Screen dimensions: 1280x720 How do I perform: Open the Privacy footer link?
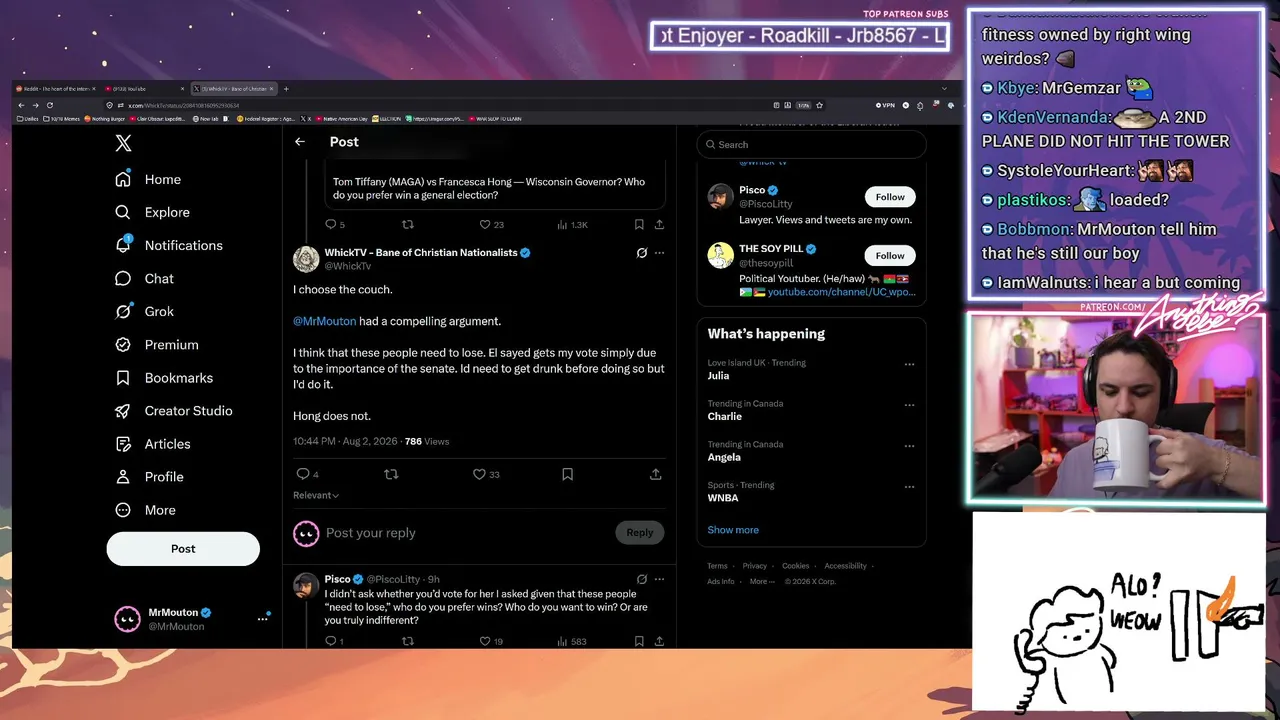click(x=755, y=566)
